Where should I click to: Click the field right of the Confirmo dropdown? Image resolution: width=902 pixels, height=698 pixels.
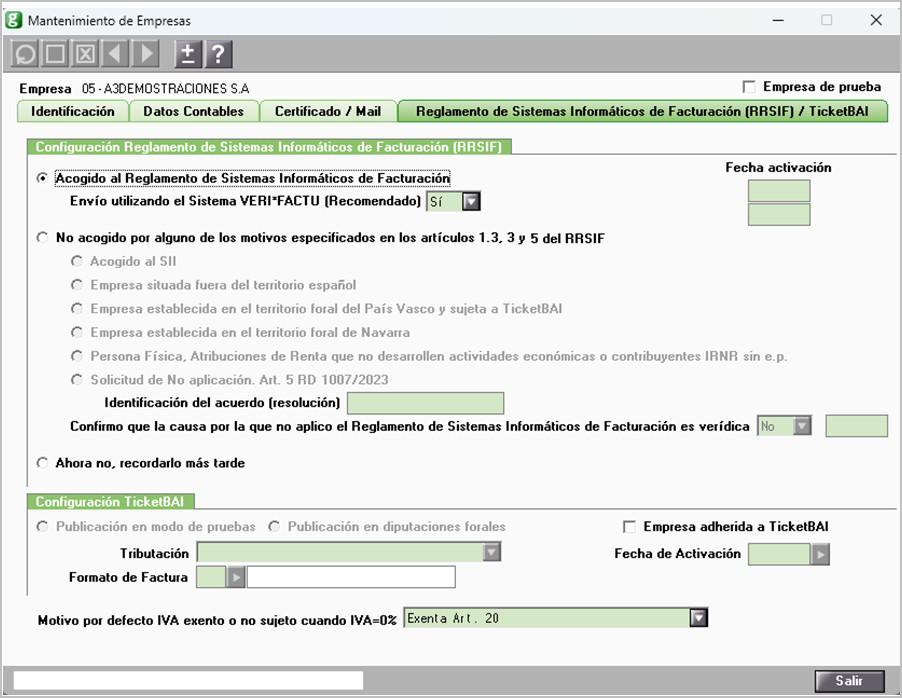[x=857, y=426]
